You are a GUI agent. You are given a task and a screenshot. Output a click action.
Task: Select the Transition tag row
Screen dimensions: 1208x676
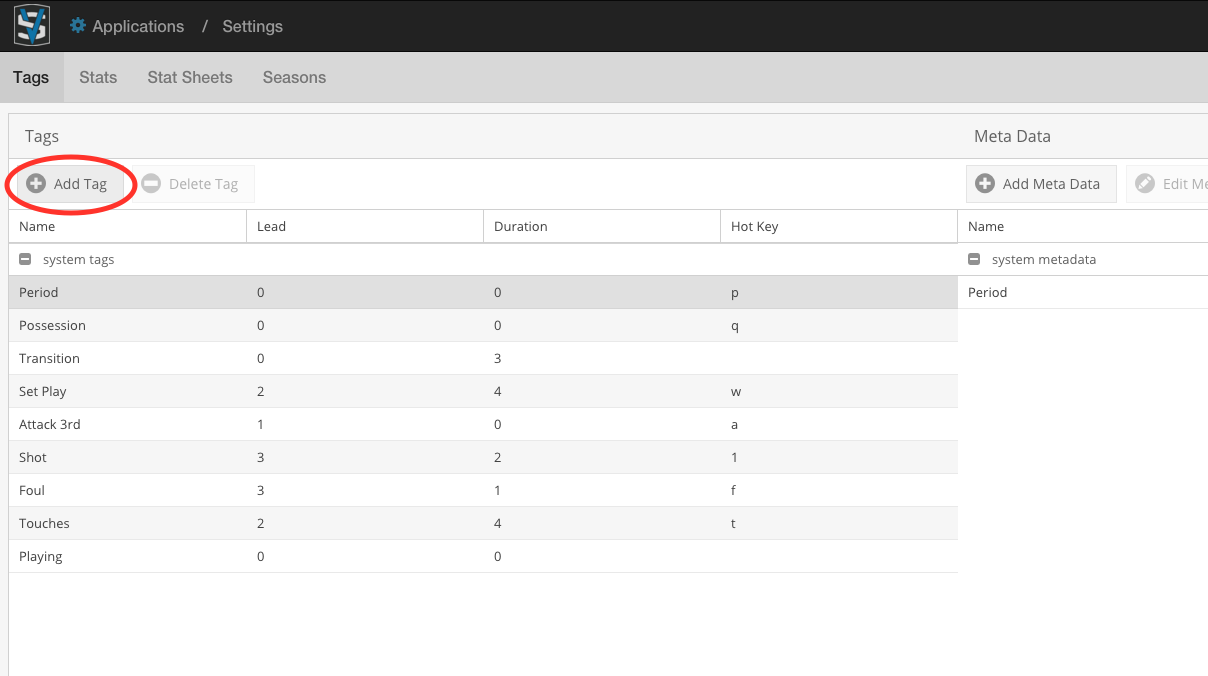click(x=483, y=358)
